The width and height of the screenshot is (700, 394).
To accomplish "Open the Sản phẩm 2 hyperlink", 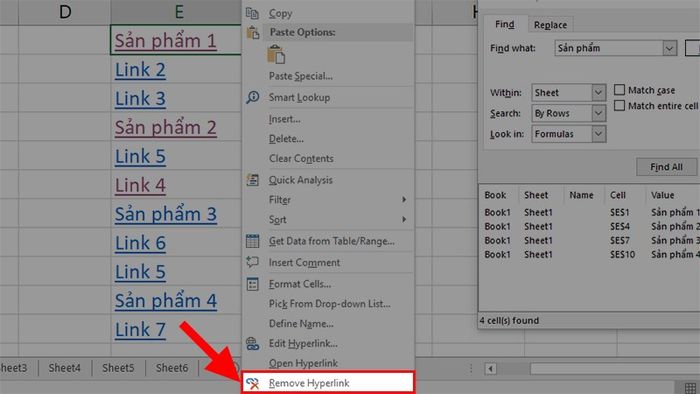I will point(166,127).
